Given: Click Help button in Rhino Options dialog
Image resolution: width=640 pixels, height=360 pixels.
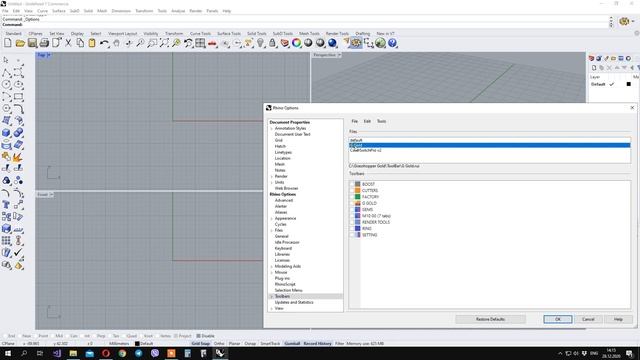Looking at the screenshot, I should click(x=618, y=319).
